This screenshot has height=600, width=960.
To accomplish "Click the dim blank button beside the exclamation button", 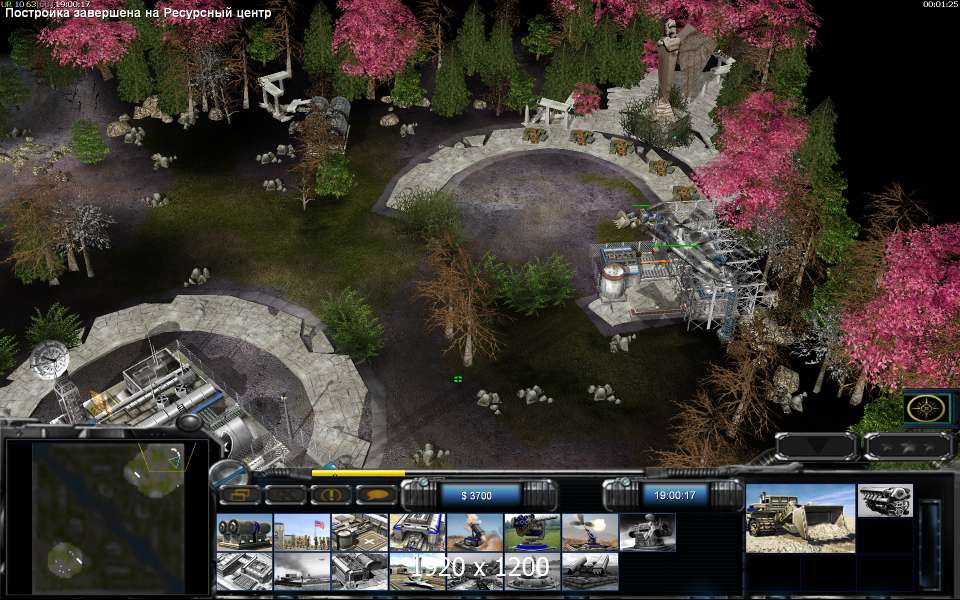I will [x=285, y=495].
